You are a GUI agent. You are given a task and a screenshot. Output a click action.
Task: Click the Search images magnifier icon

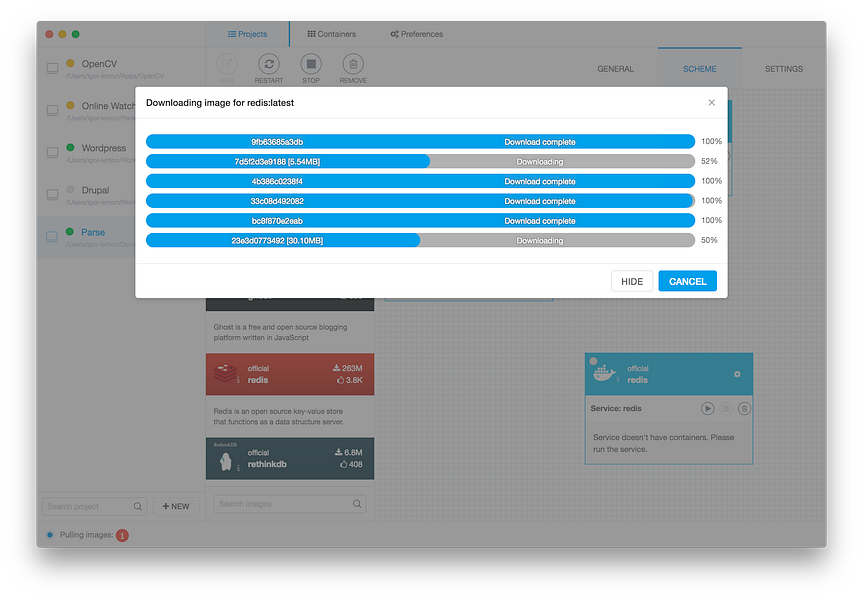357,504
